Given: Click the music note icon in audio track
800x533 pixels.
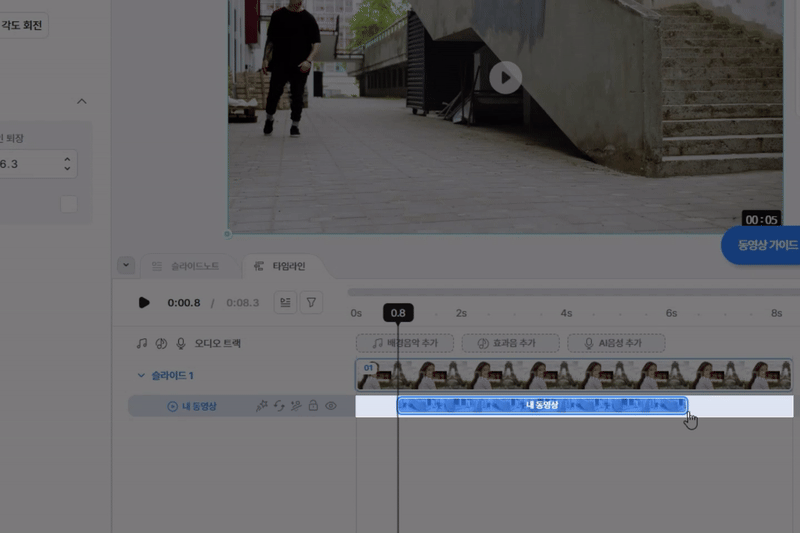Looking at the screenshot, I should click(141, 343).
